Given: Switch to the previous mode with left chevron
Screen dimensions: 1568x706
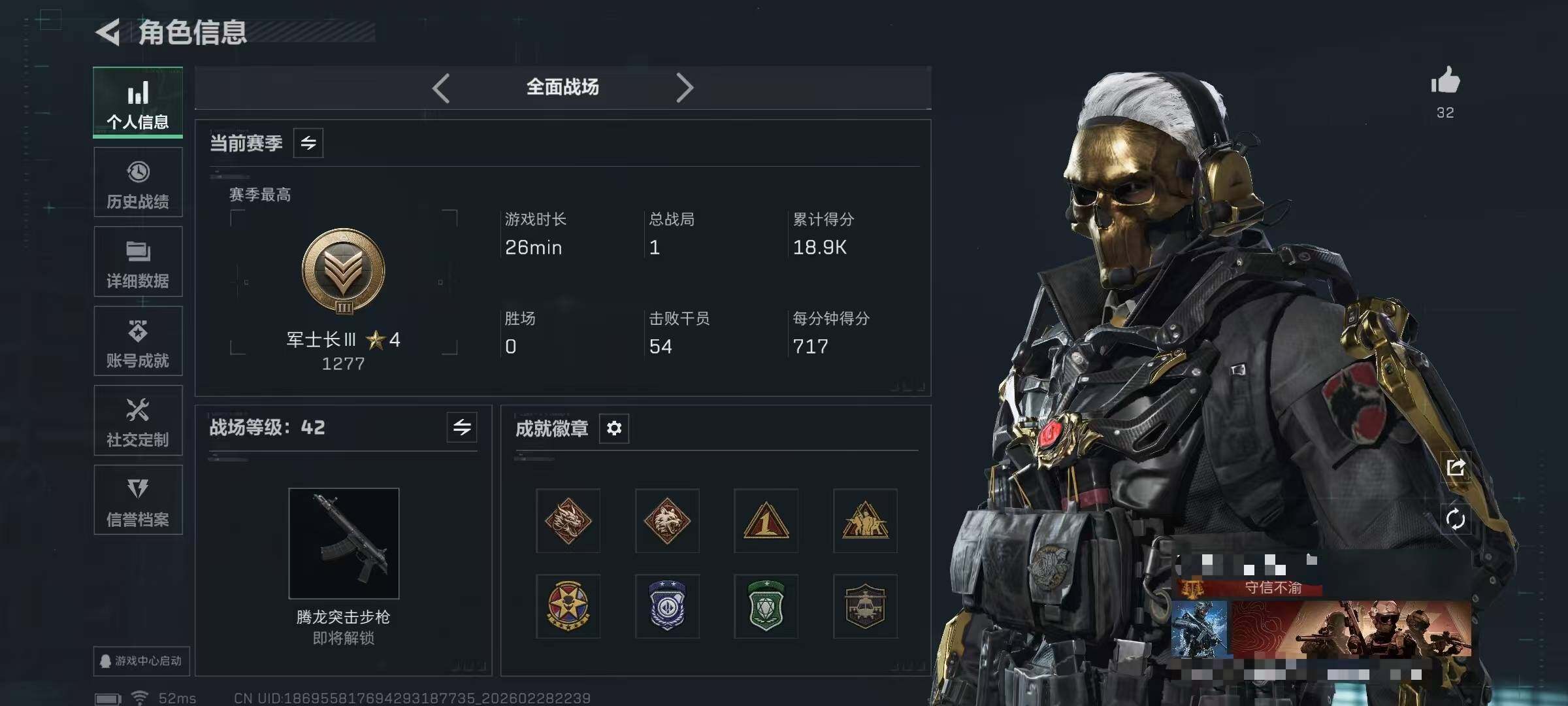Looking at the screenshot, I should pos(441,88).
